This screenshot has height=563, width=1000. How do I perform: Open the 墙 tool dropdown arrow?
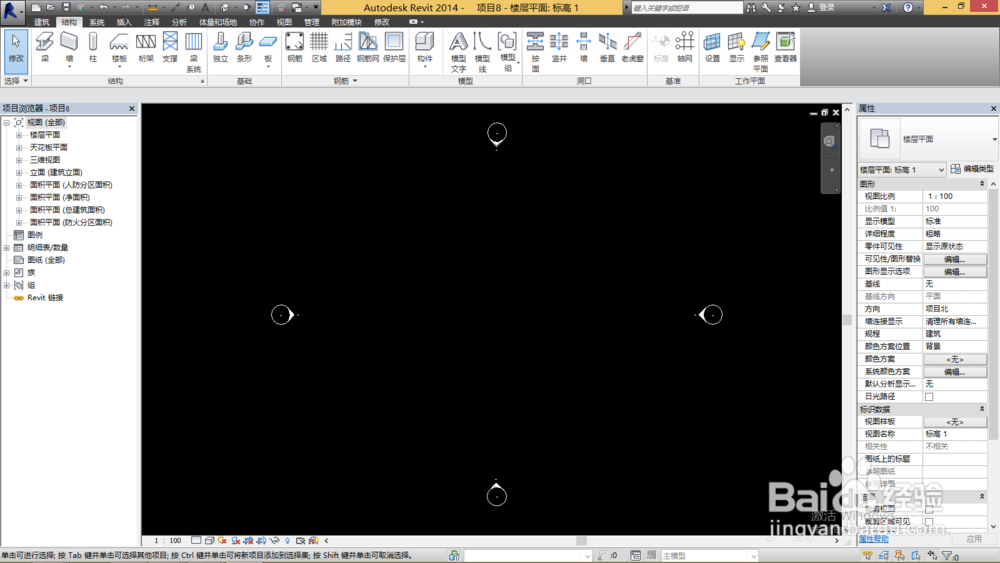tap(69, 67)
